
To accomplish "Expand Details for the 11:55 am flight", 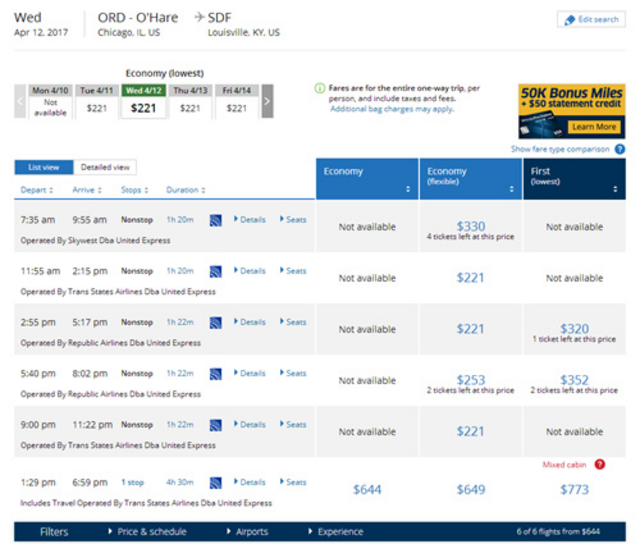I will click(x=250, y=271).
